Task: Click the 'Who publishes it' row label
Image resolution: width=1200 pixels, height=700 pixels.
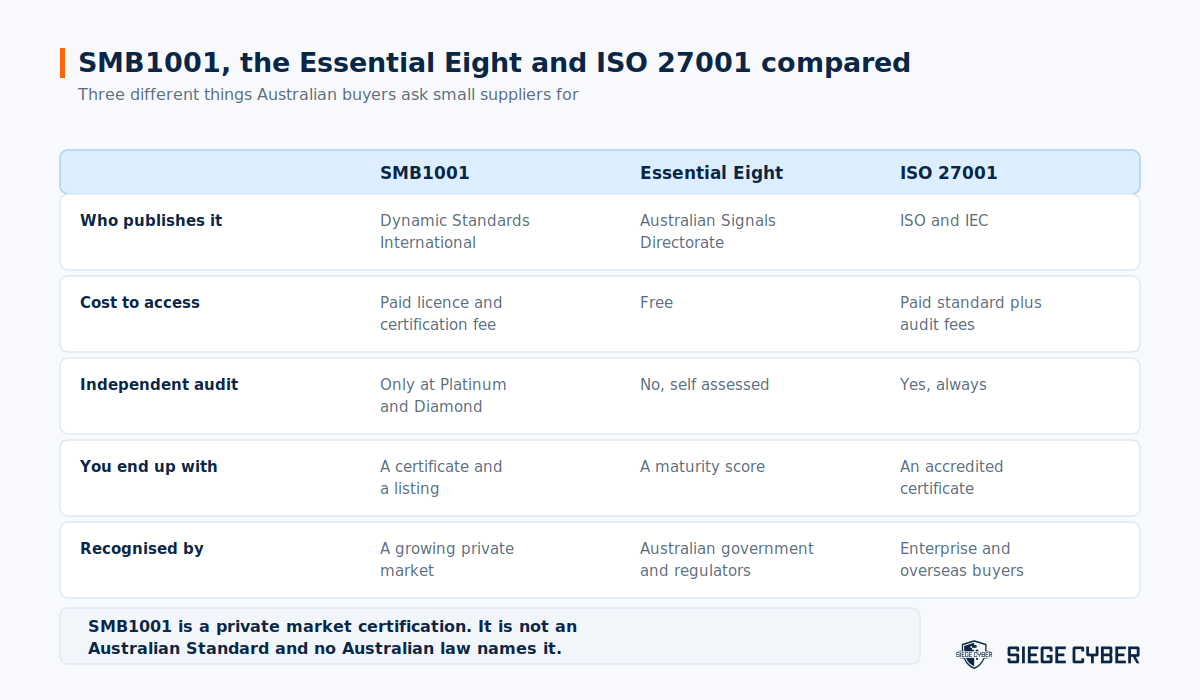Action: pyautogui.click(x=151, y=221)
